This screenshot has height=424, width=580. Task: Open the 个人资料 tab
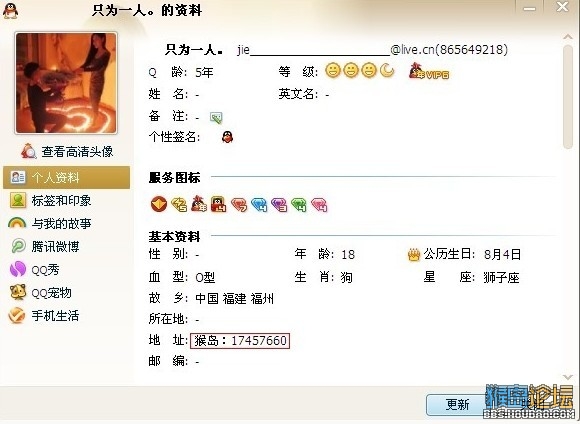coord(67,178)
